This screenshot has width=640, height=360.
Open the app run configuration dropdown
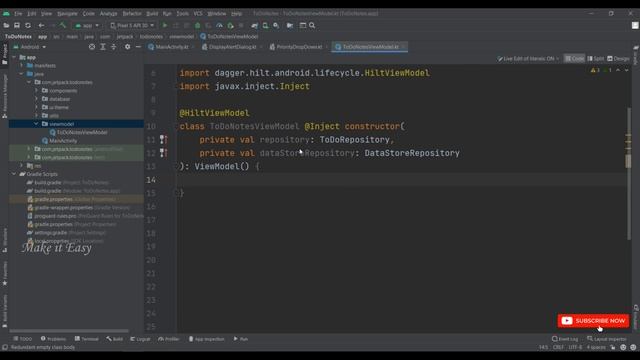[x=87, y=25]
